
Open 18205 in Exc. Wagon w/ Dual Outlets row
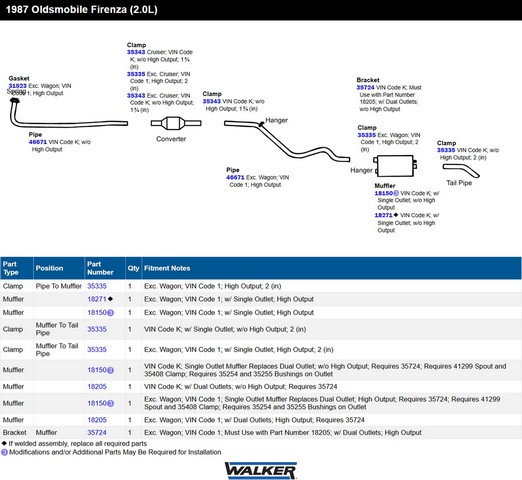[x=97, y=420]
